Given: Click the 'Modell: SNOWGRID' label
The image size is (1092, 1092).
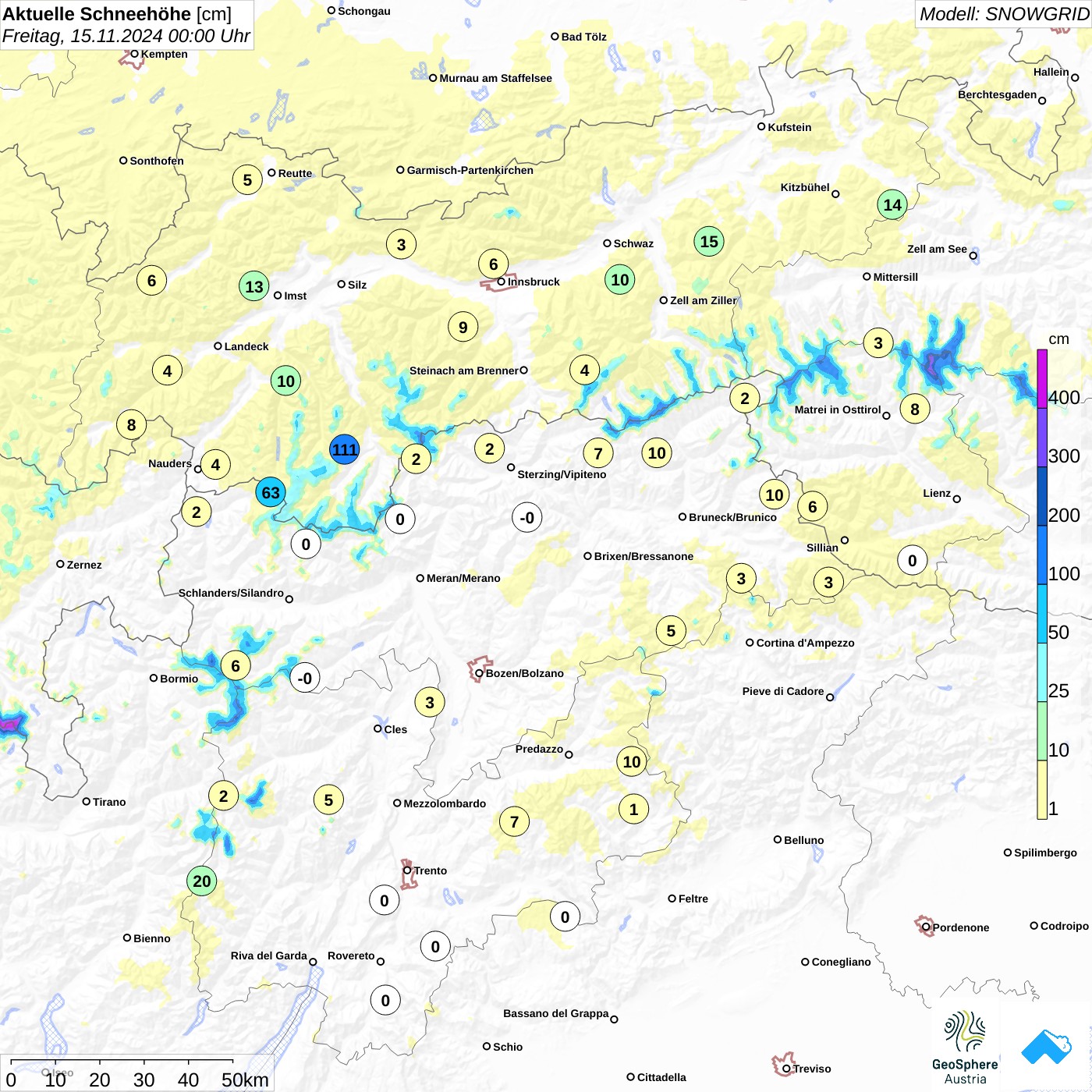Looking at the screenshot, I should pos(1005,14).
